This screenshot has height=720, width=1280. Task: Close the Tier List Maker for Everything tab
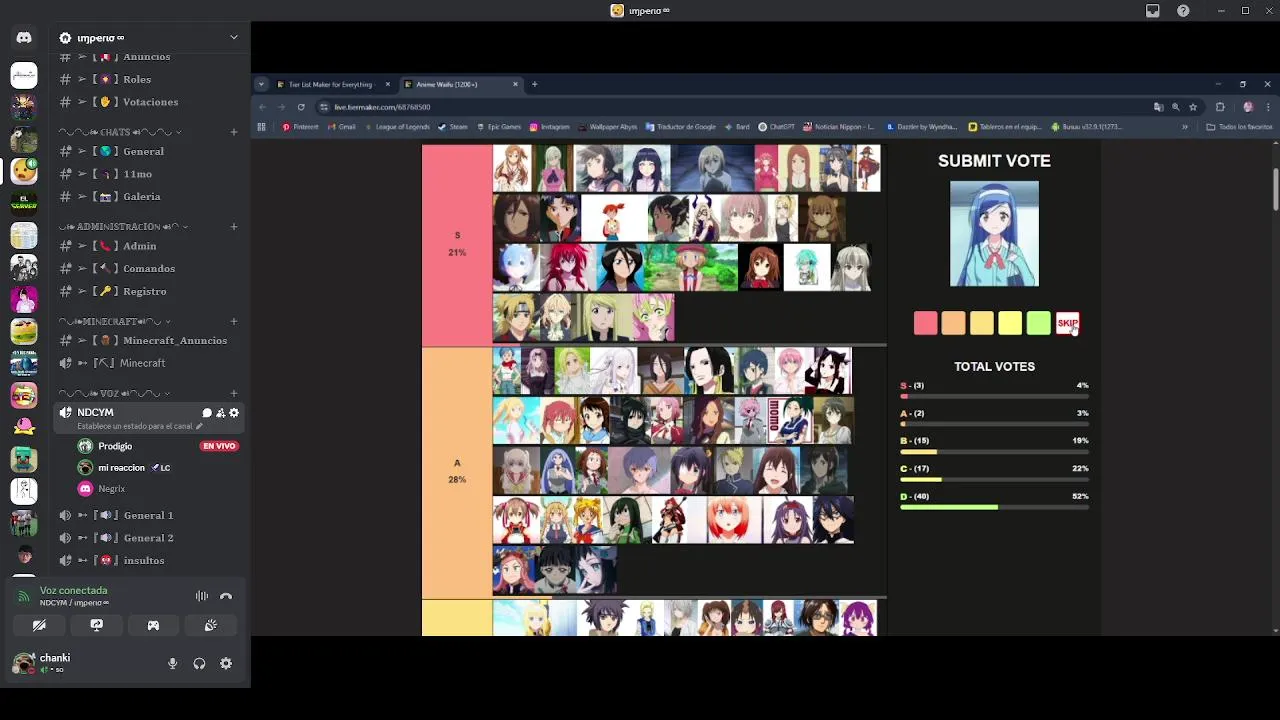(387, 84)
